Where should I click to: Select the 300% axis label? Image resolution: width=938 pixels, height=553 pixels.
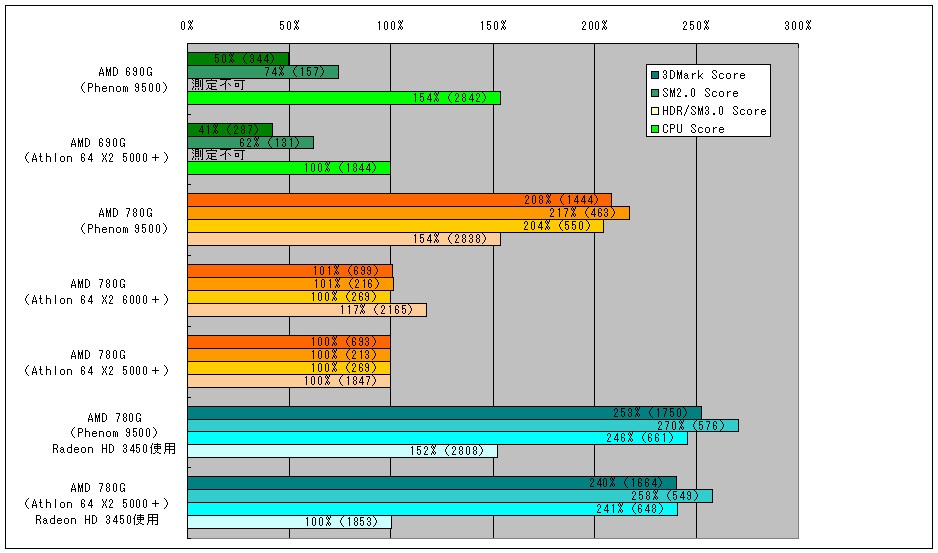pos(798,26)
